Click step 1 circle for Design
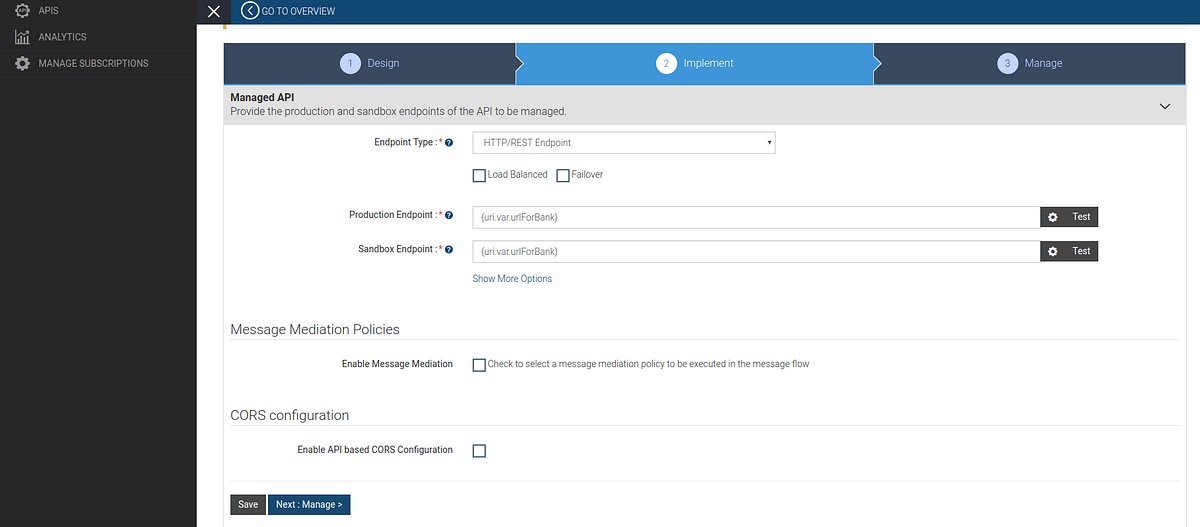Screen dimensions: 1200x527 click(x=349, y=63)
